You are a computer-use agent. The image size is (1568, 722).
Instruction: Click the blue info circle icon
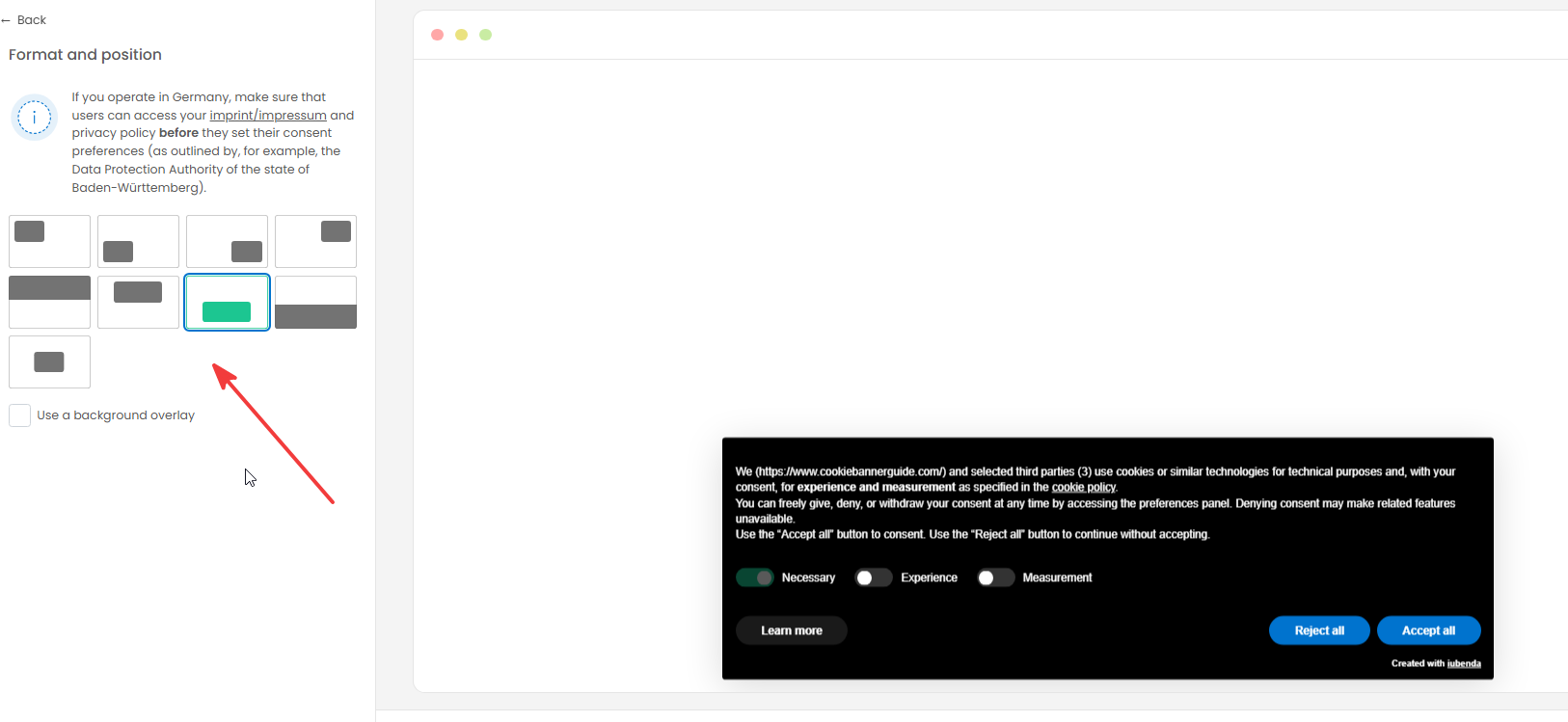point(34,118)
